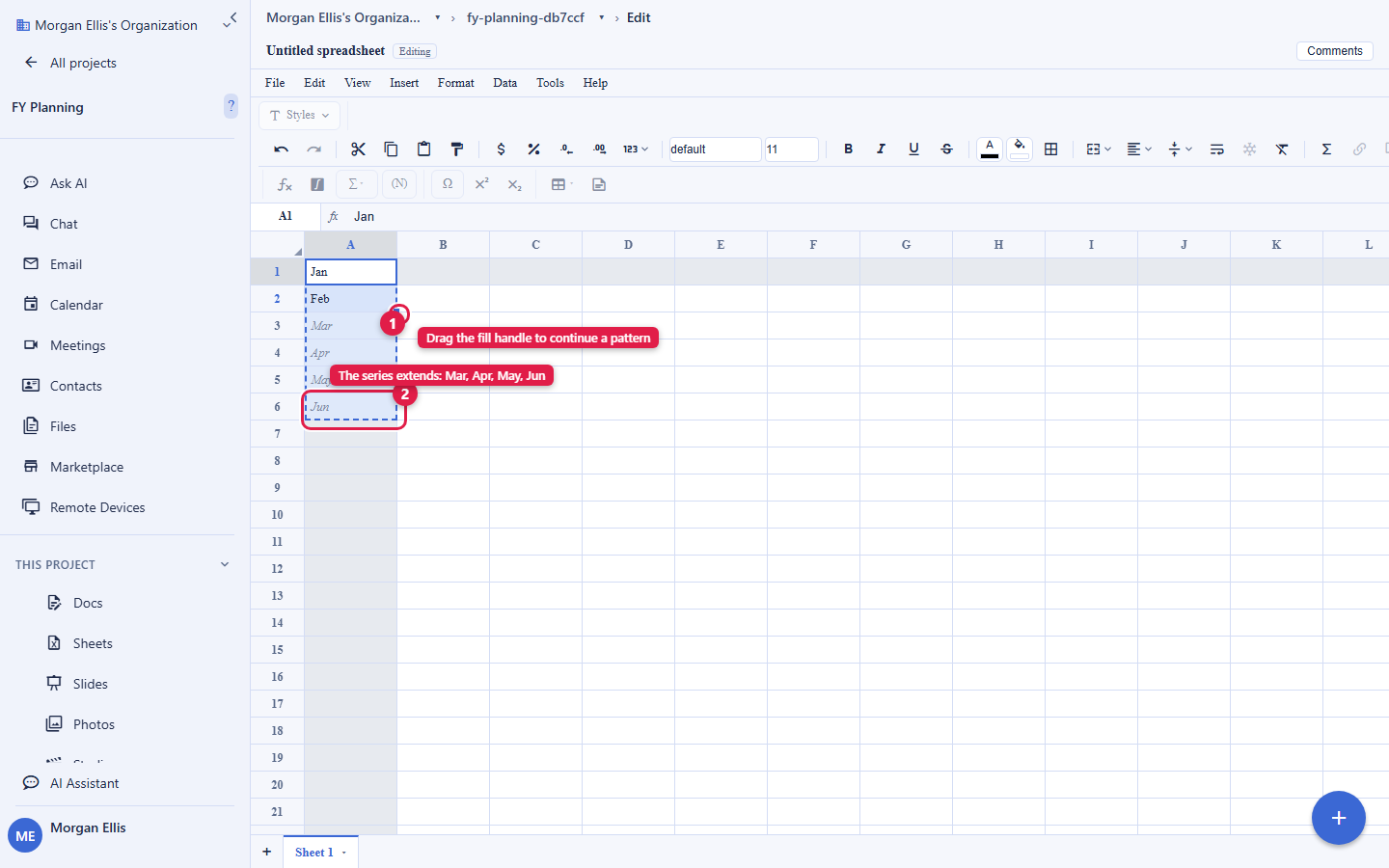The height and width of the screenshot is (868, 1389).
Task: Click the font name field showing default
Action: [x=715, y=149]
